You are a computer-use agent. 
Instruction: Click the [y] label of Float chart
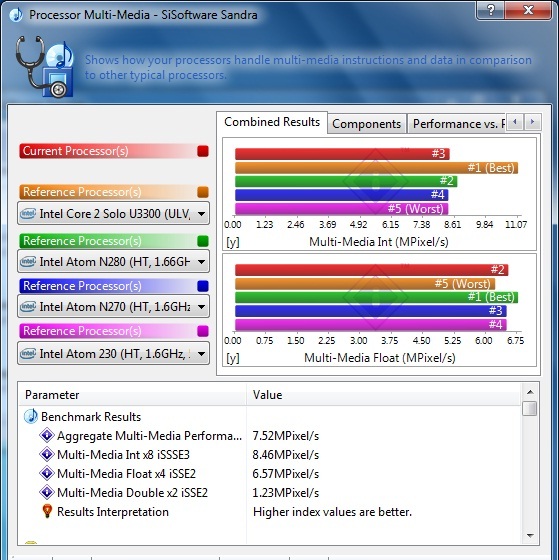233,358
